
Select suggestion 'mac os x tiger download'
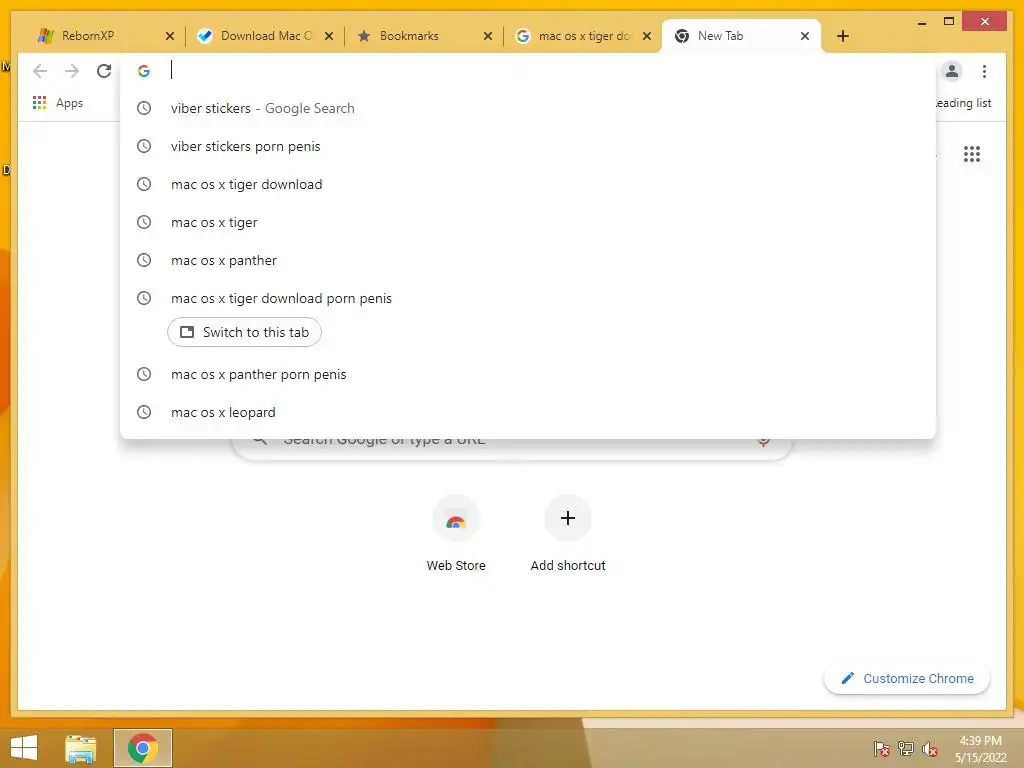click(528, 184)
